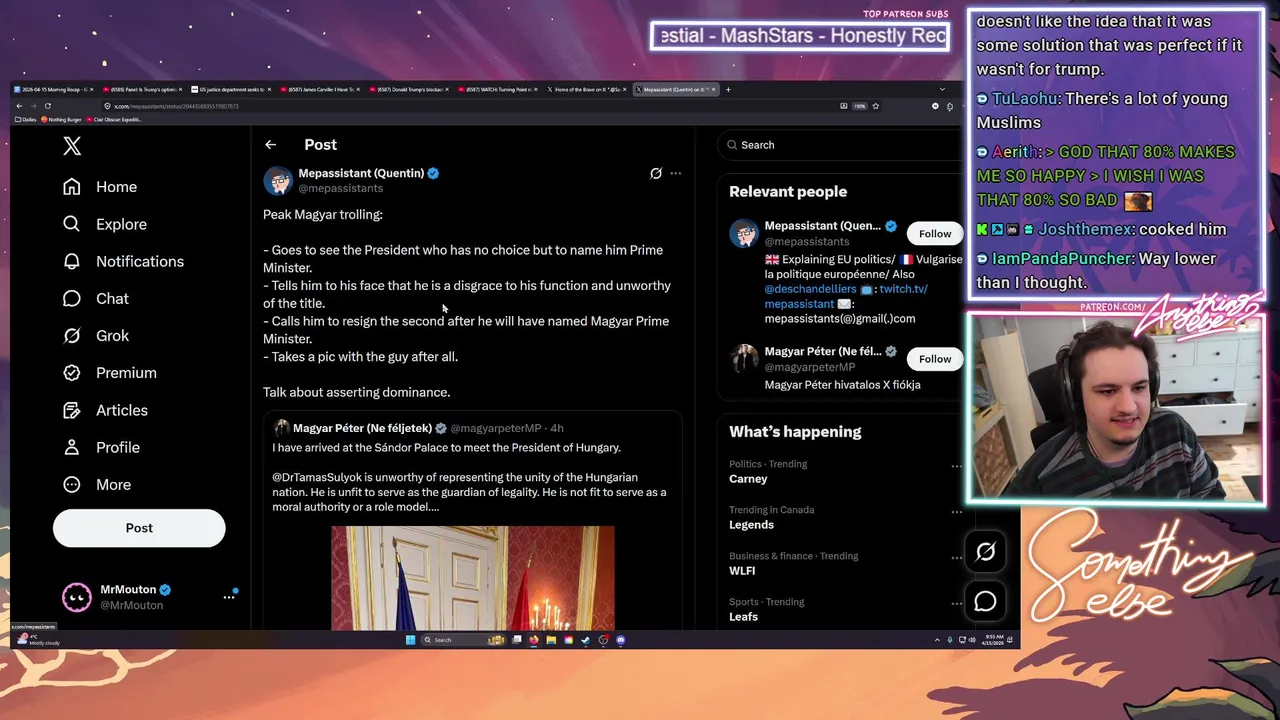
Task: Bookmark this page with star icon
Action: pyautogui.click(x=875, y=106)
